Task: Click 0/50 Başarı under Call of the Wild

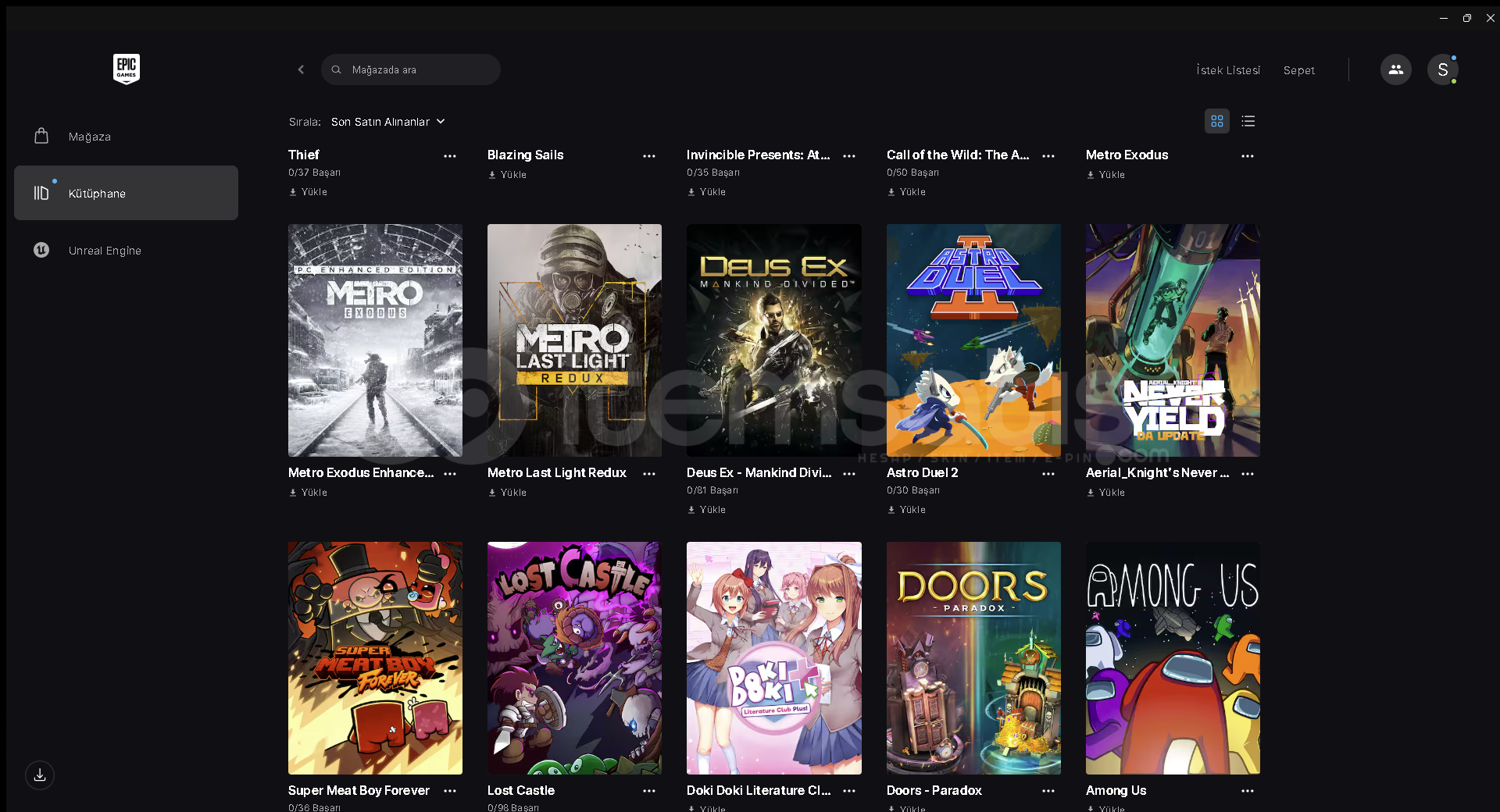Action: pos(912,173)
